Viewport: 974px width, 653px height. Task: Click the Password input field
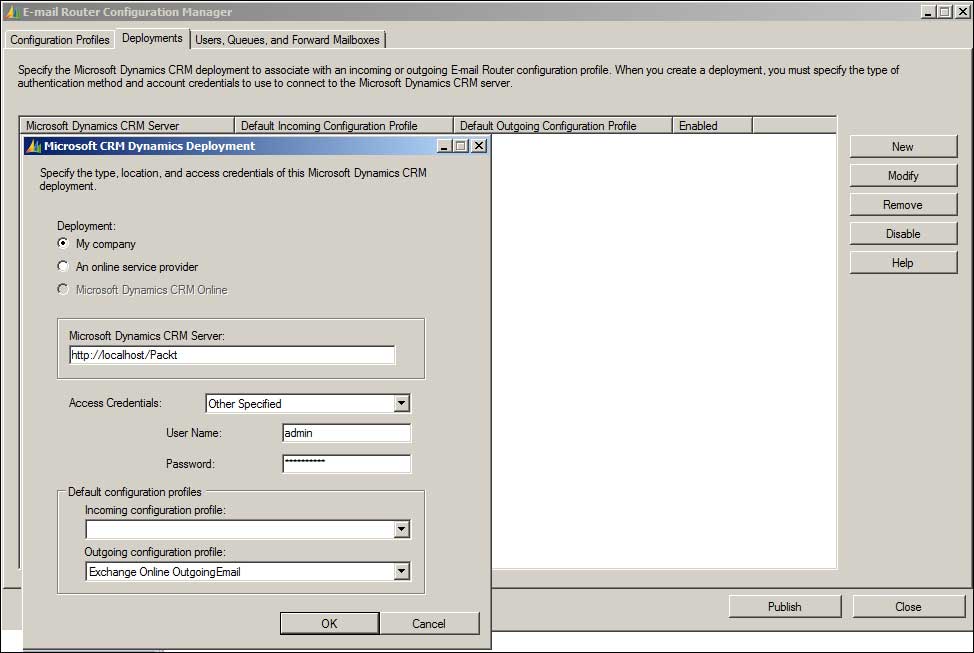346,464
